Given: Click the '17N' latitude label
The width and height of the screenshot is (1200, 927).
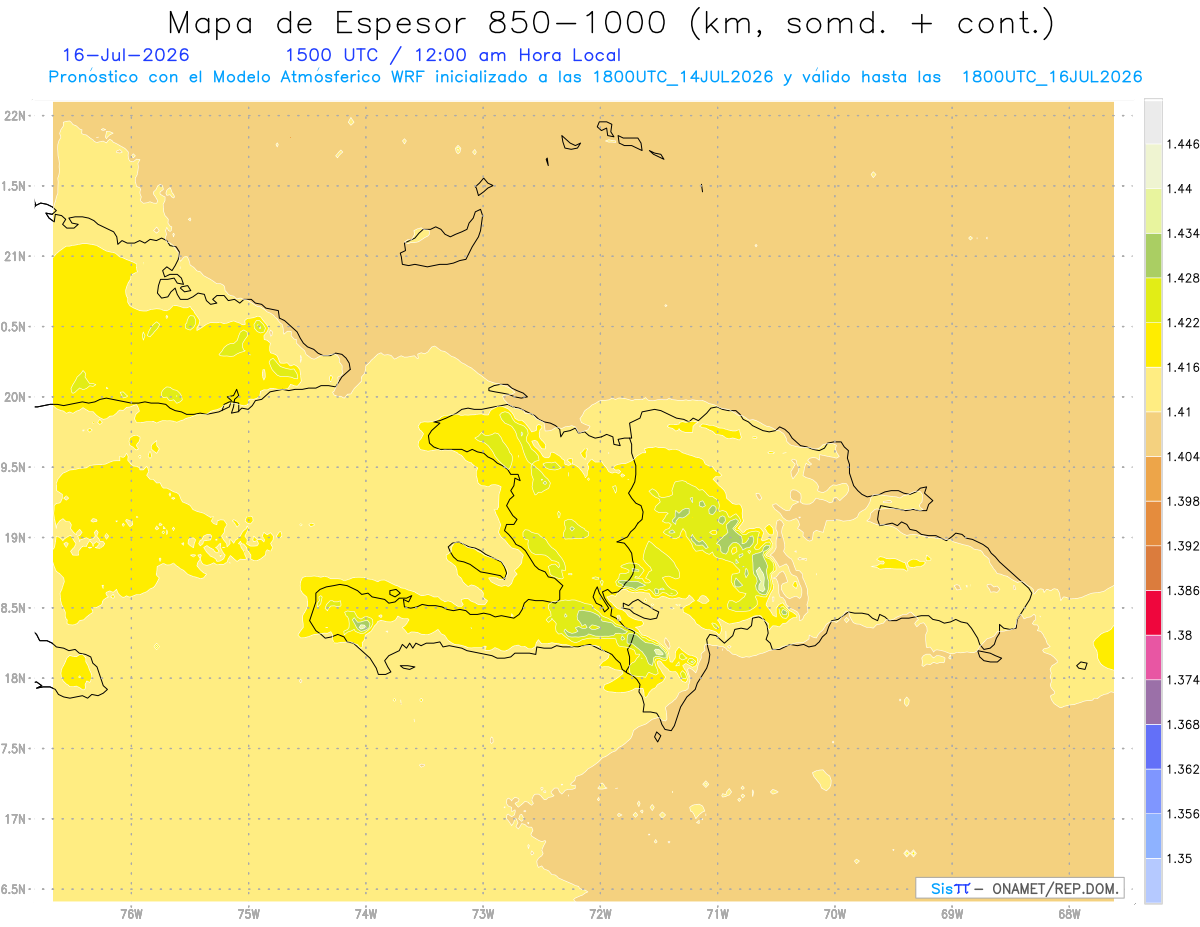Looking at the screenshot, I should click(x=14, y=819).
